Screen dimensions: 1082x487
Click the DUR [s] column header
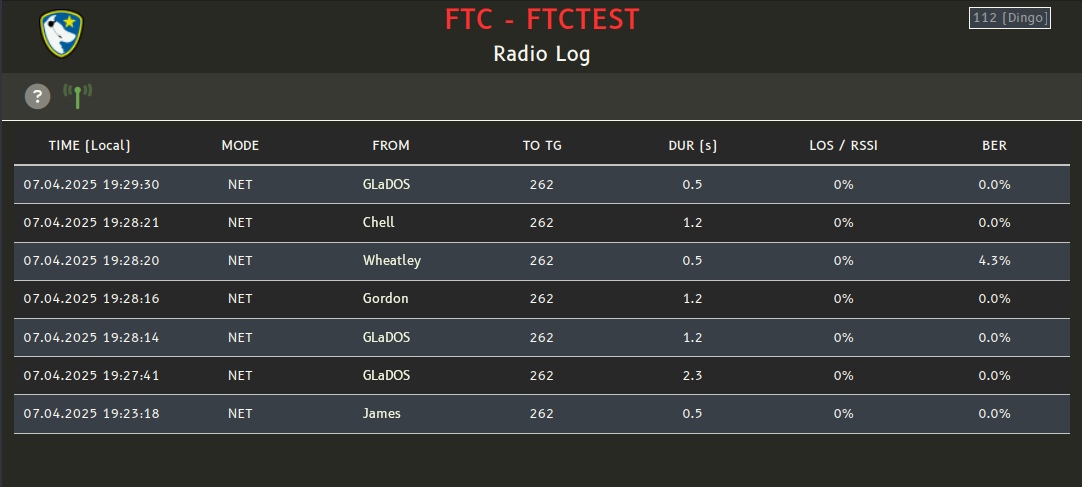tap(692, 146)
